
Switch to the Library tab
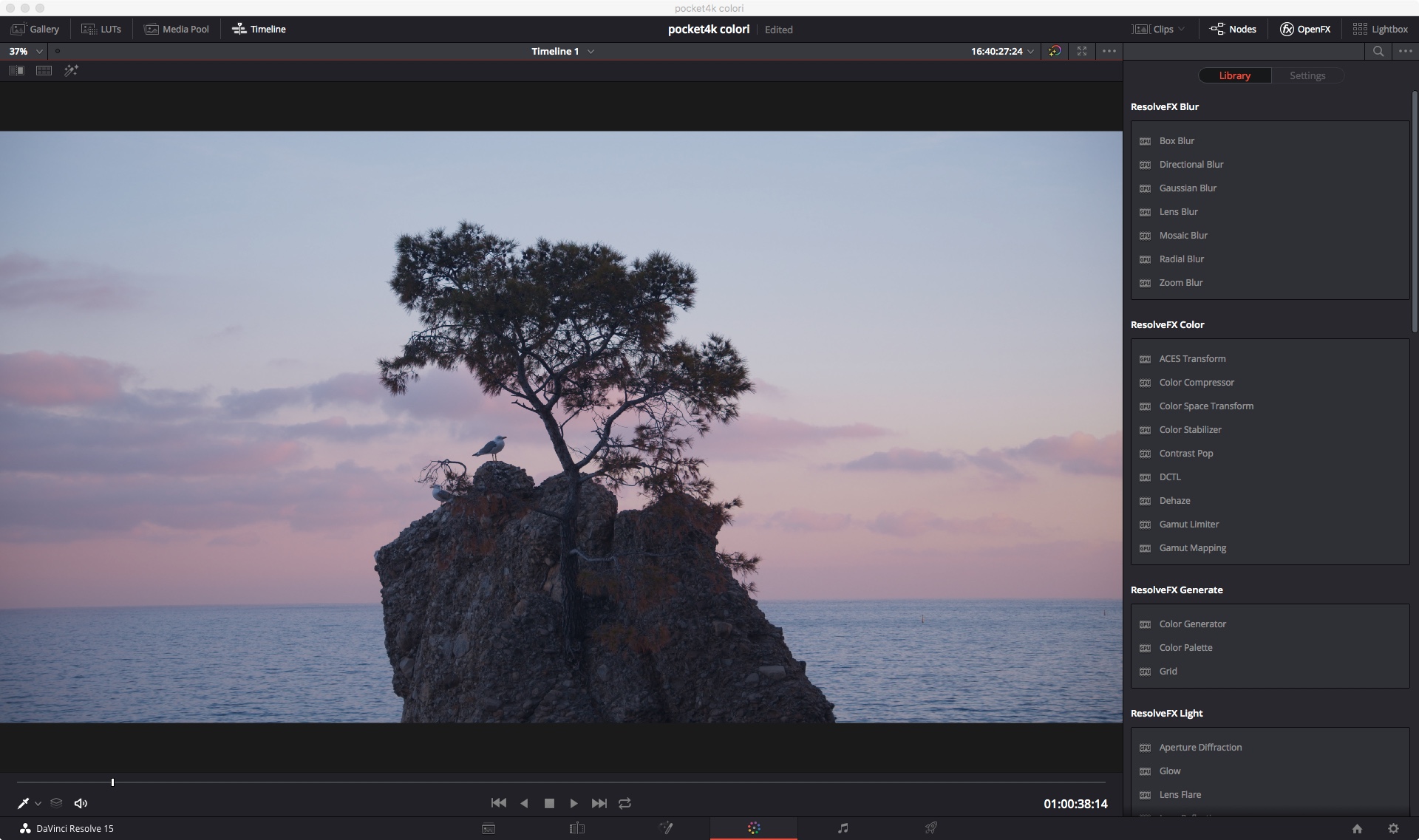pos(1235,75)
